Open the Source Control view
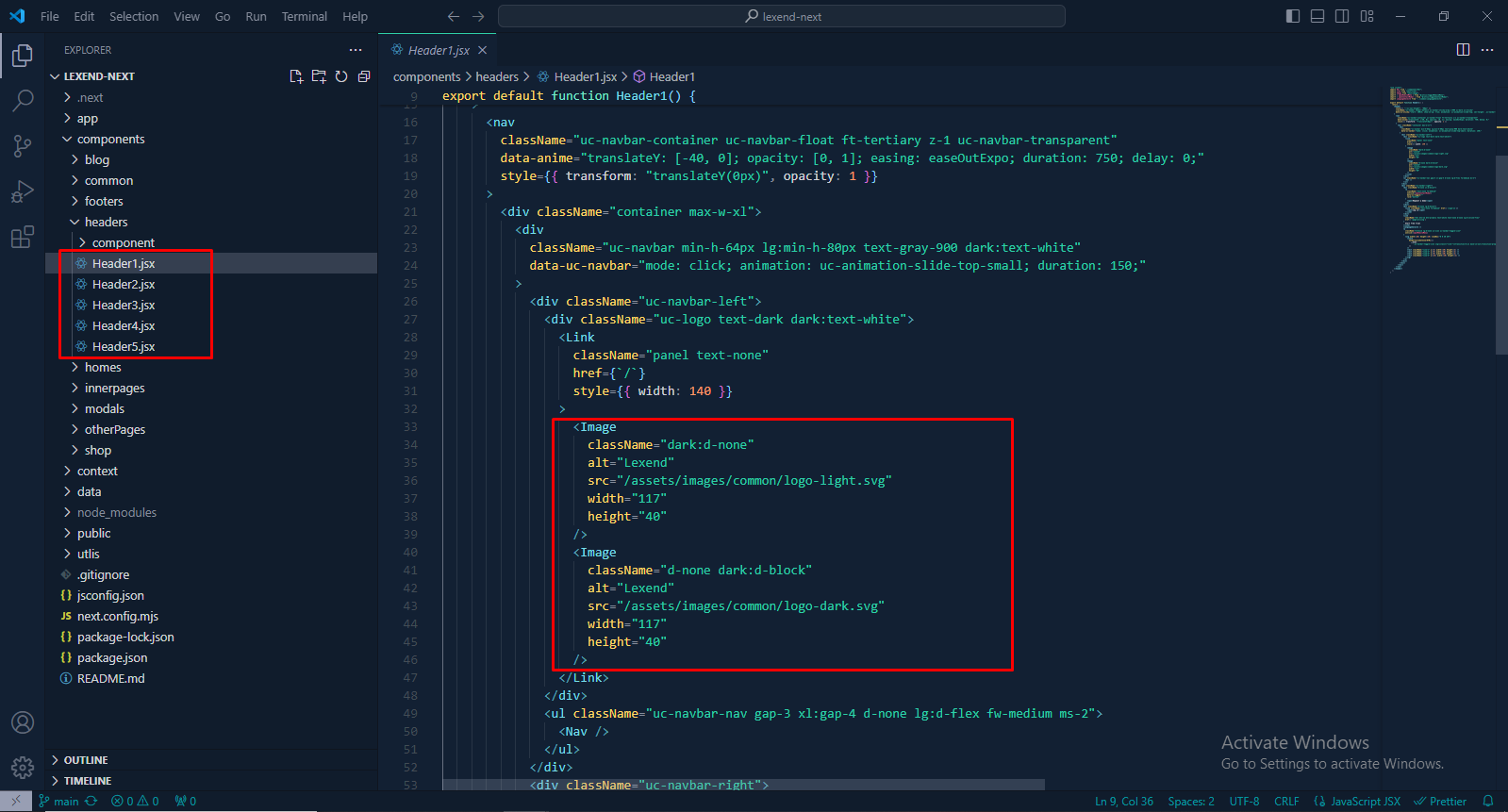The image size is (1508, 812). [x=23, y=146]
